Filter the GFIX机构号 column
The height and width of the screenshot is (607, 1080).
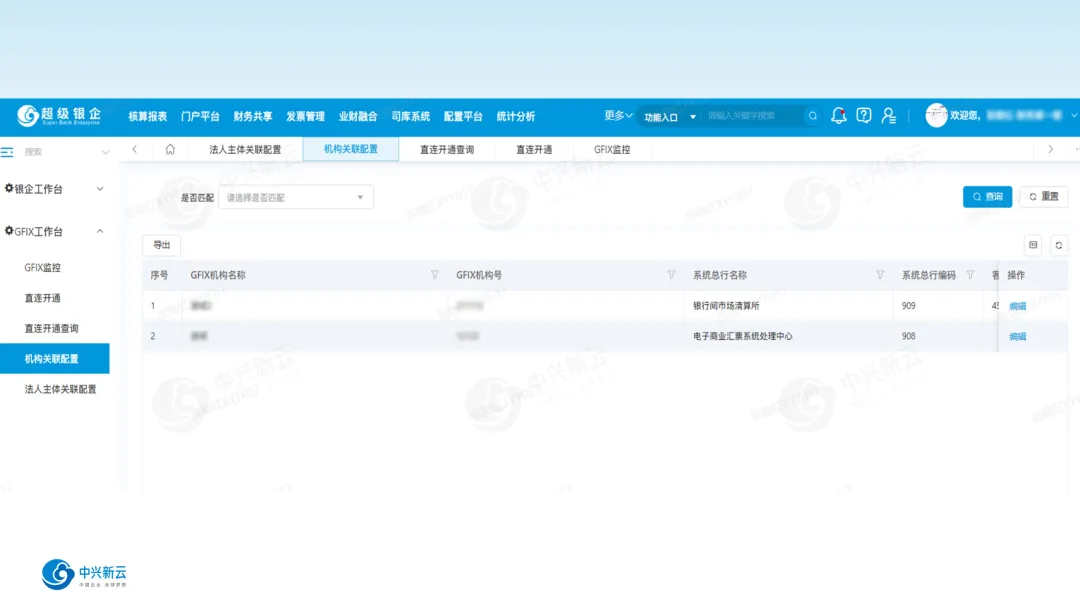point(671,275)
